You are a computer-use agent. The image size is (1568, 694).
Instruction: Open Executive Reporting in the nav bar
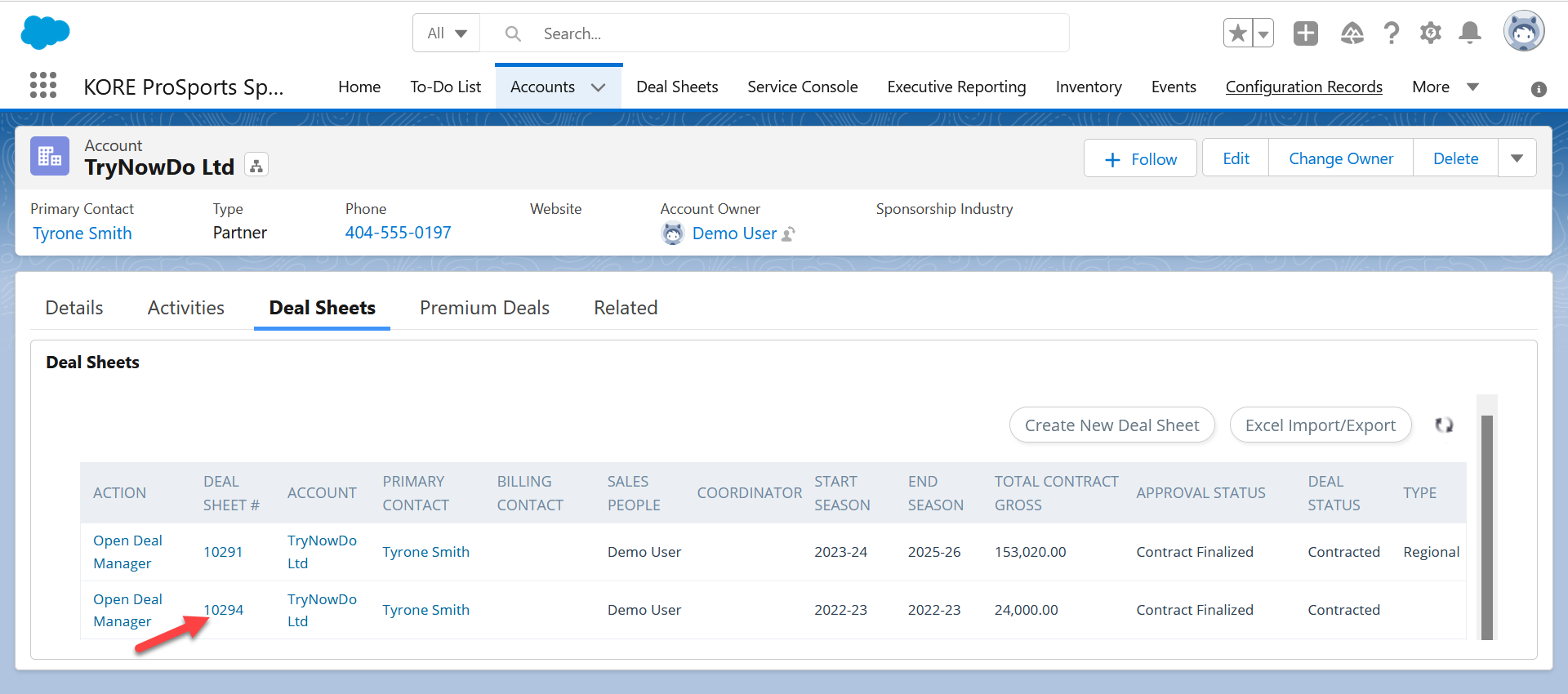(956, 87)
